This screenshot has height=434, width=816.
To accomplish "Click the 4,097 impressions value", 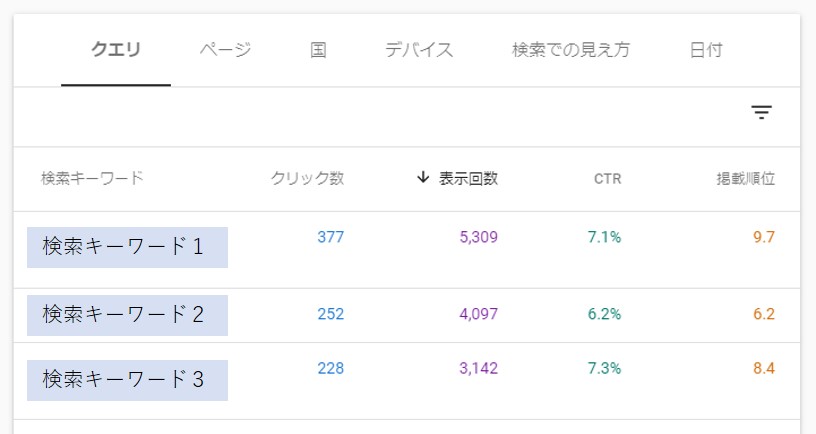I will (x=478, y=314).
